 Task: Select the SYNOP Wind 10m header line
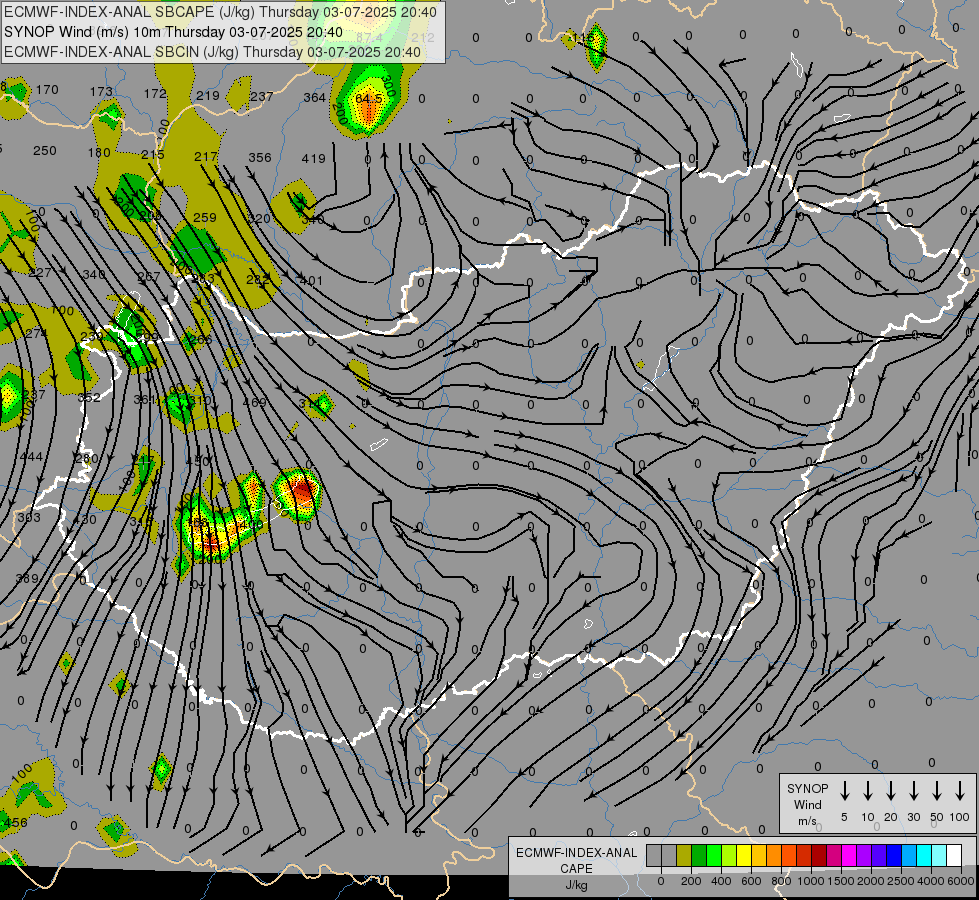pos(173,32)
